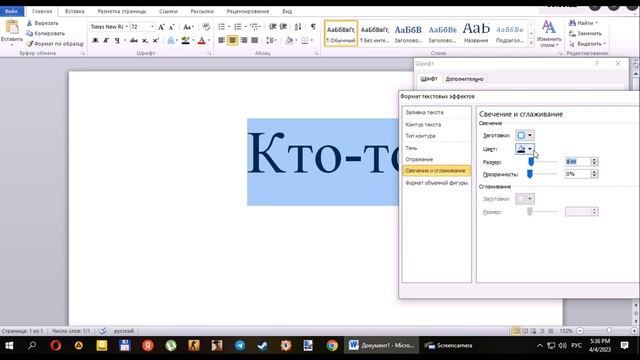Switch to the Вставка ribbon tab
Screen dimensions: 640x360
pos(75,11)
